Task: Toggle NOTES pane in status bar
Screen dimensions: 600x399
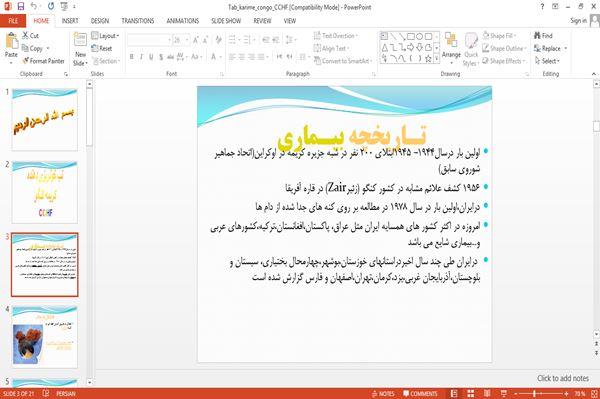Action: (383, 394)
